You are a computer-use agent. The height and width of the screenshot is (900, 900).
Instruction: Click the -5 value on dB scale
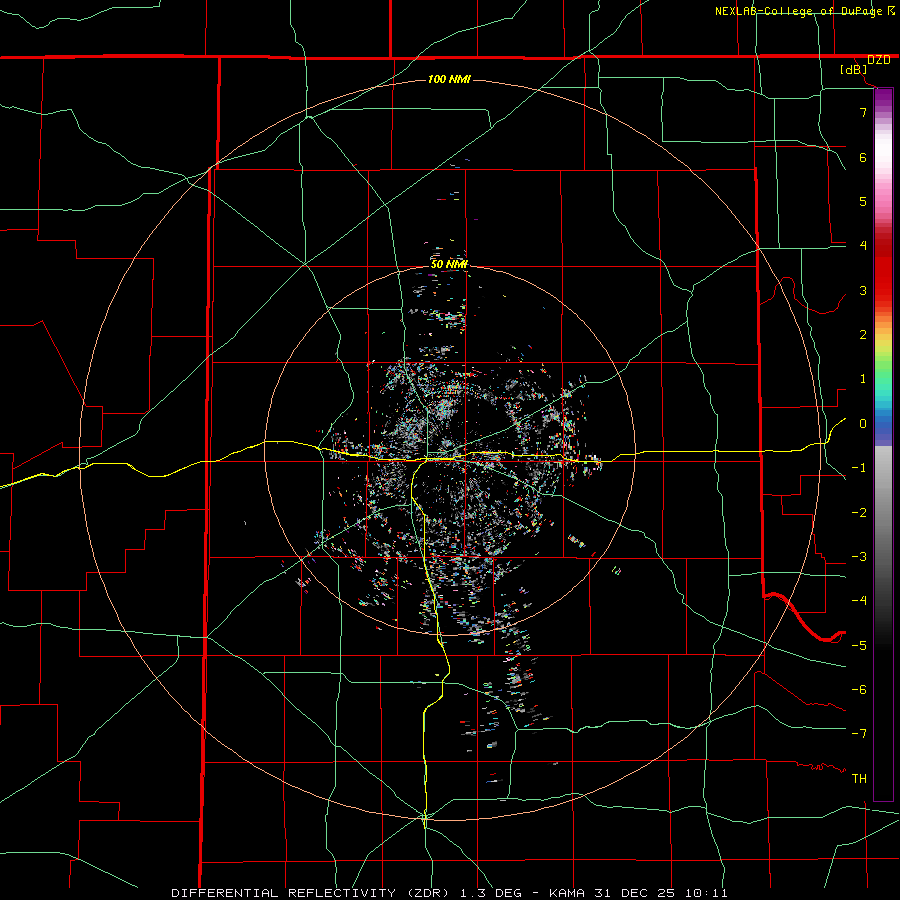[859, 646]
